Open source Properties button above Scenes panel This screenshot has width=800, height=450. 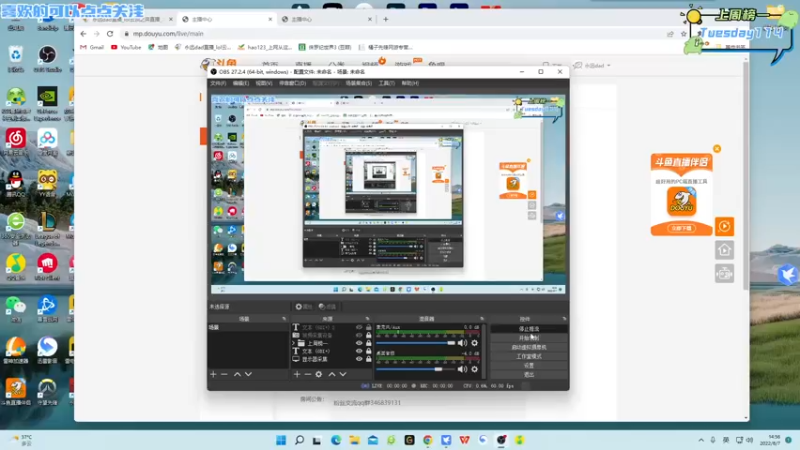point(304,307)
